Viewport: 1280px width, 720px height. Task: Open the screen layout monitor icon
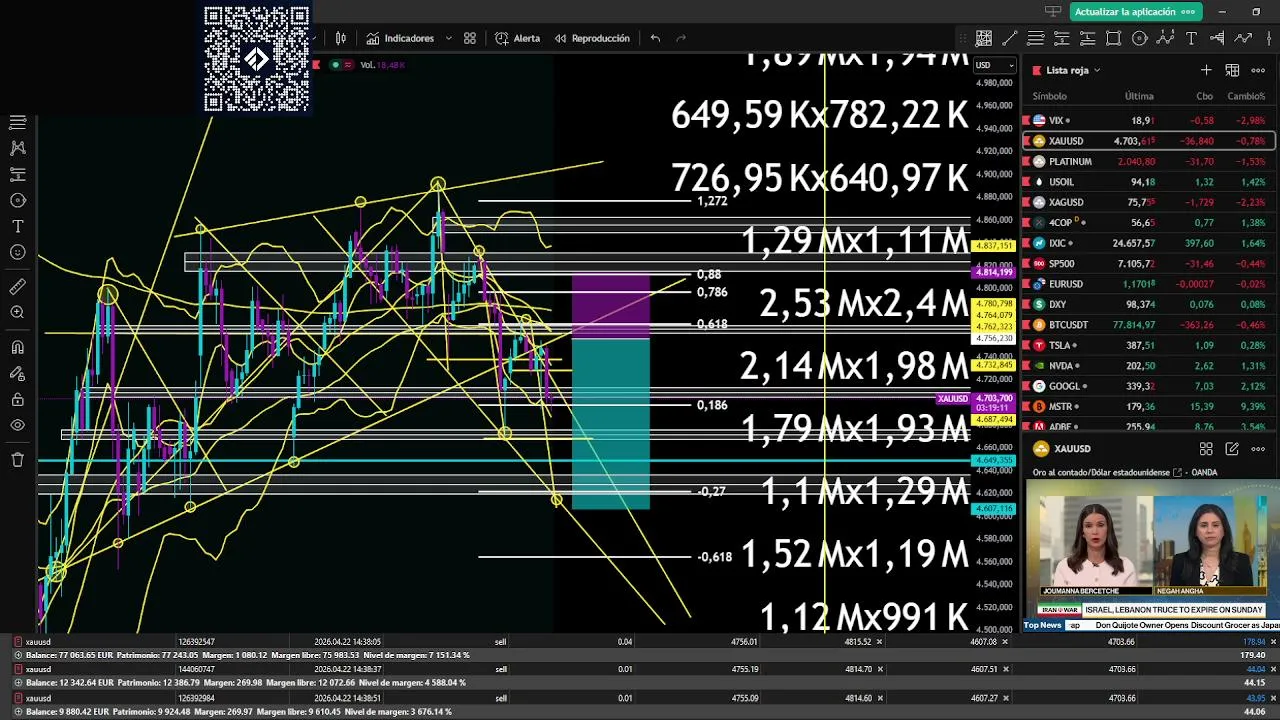1052,11
